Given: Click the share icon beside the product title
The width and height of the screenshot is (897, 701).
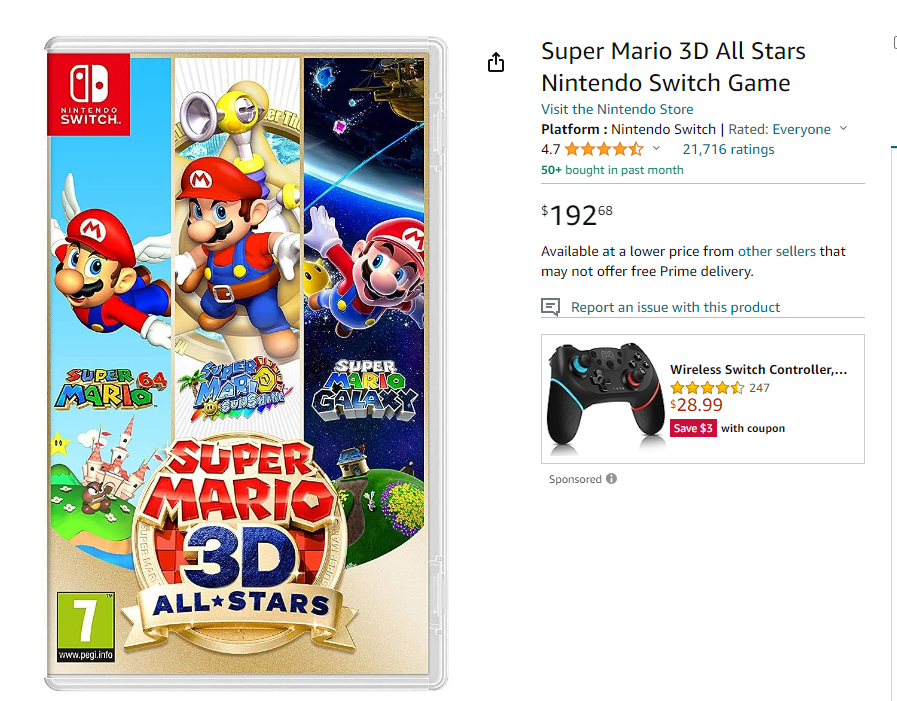Looking at the screenshot, I should (496, 63).
